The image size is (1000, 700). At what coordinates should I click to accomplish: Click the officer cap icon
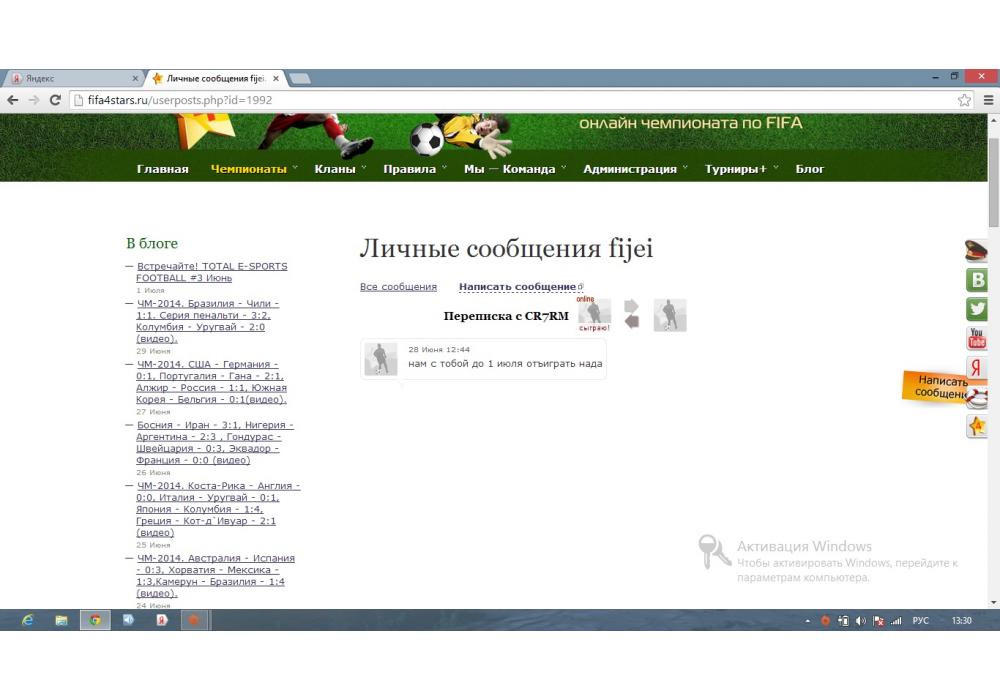point(977,251)
